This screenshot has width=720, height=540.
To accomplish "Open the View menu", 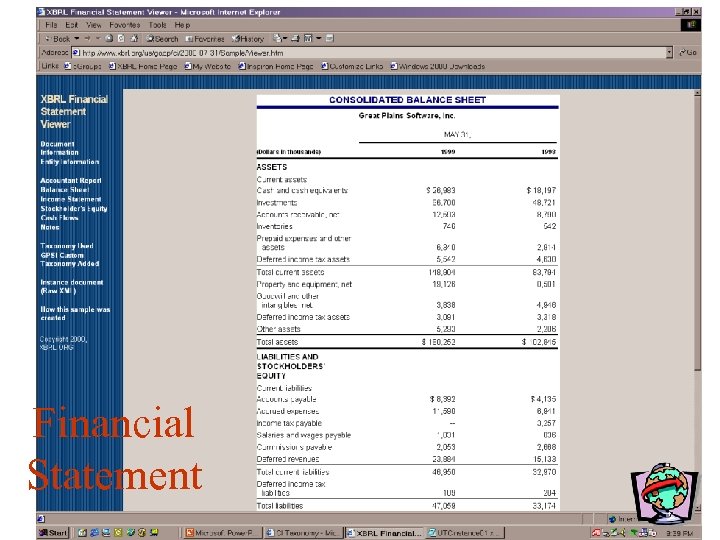I will pyautogui.click(x=93, y=25).
